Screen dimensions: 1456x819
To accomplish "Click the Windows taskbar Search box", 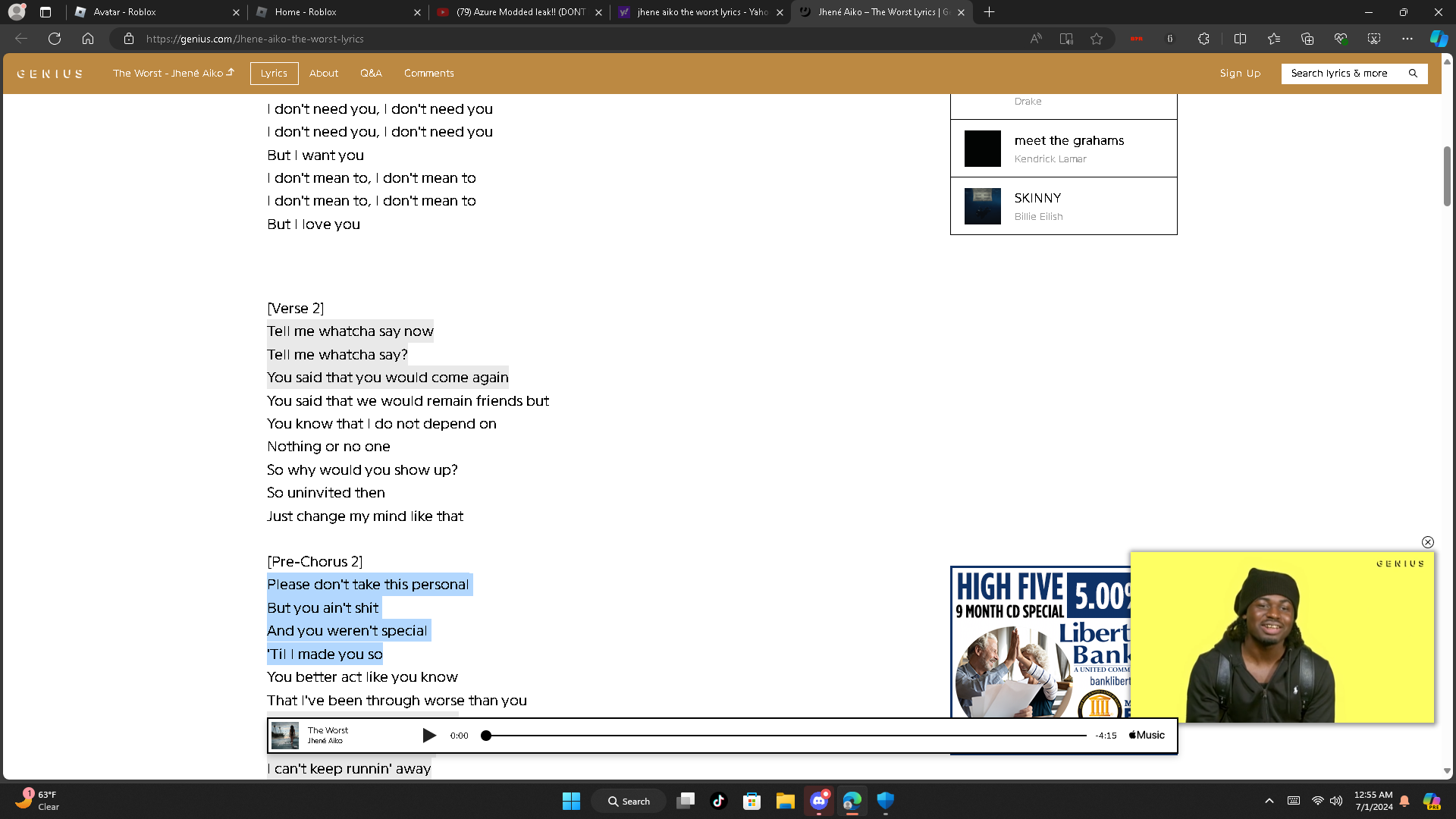I will pos(629,801).
